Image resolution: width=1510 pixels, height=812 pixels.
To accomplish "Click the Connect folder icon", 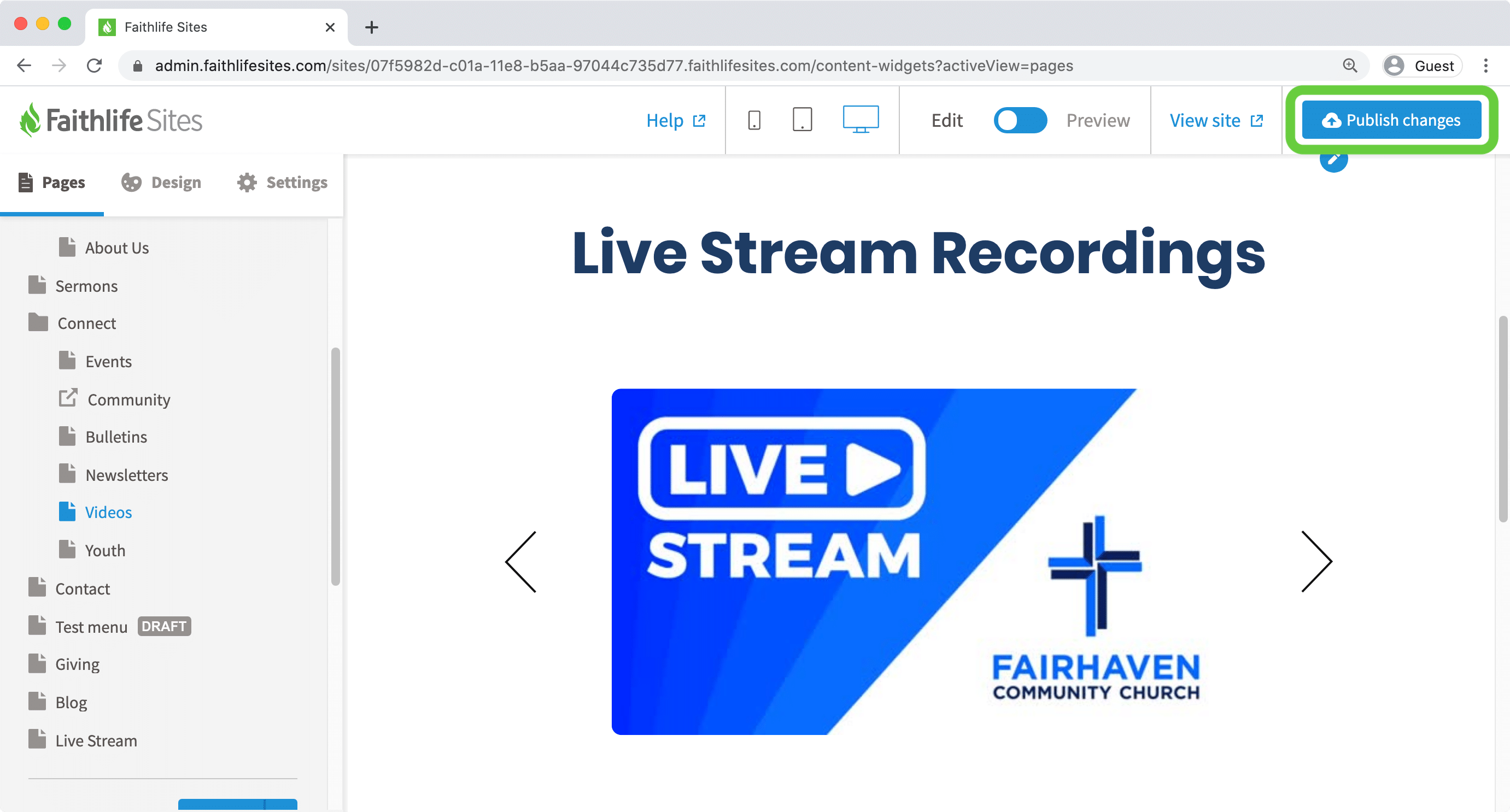I will pyautogui.click(x=38, y=322).
